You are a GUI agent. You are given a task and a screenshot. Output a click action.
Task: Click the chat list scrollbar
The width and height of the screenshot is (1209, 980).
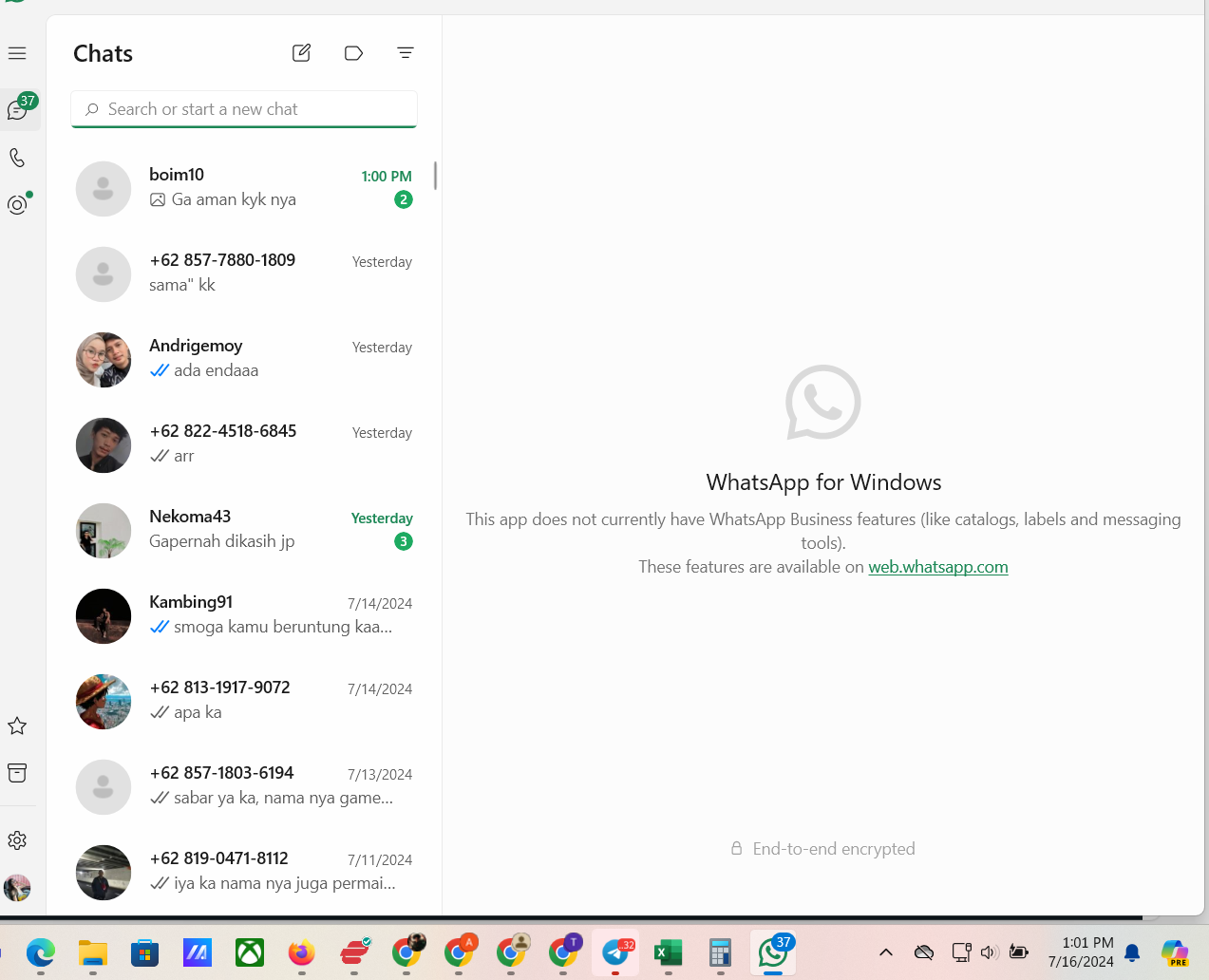(x=435, y=176)
